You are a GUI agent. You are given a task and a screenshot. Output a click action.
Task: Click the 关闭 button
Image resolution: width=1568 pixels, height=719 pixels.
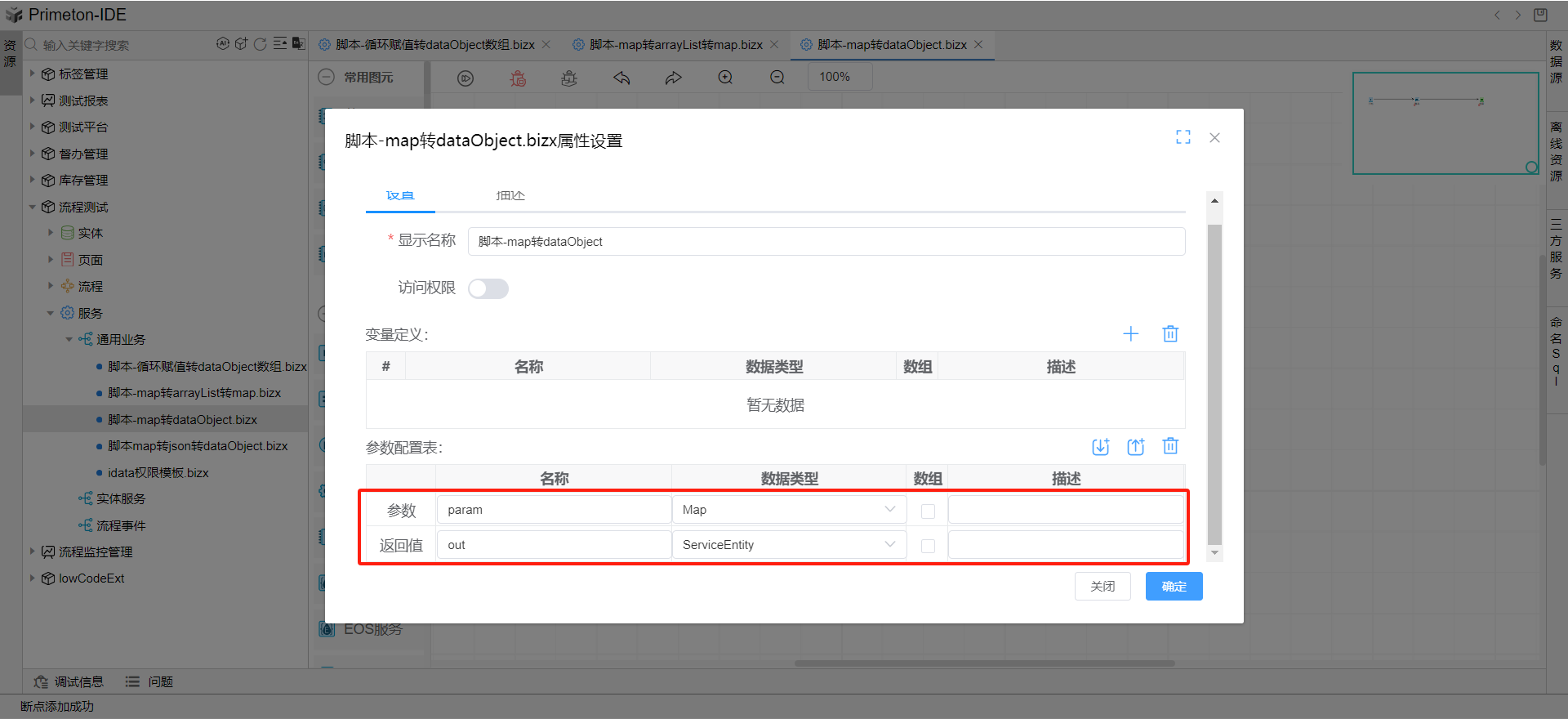coord(1102,587)
